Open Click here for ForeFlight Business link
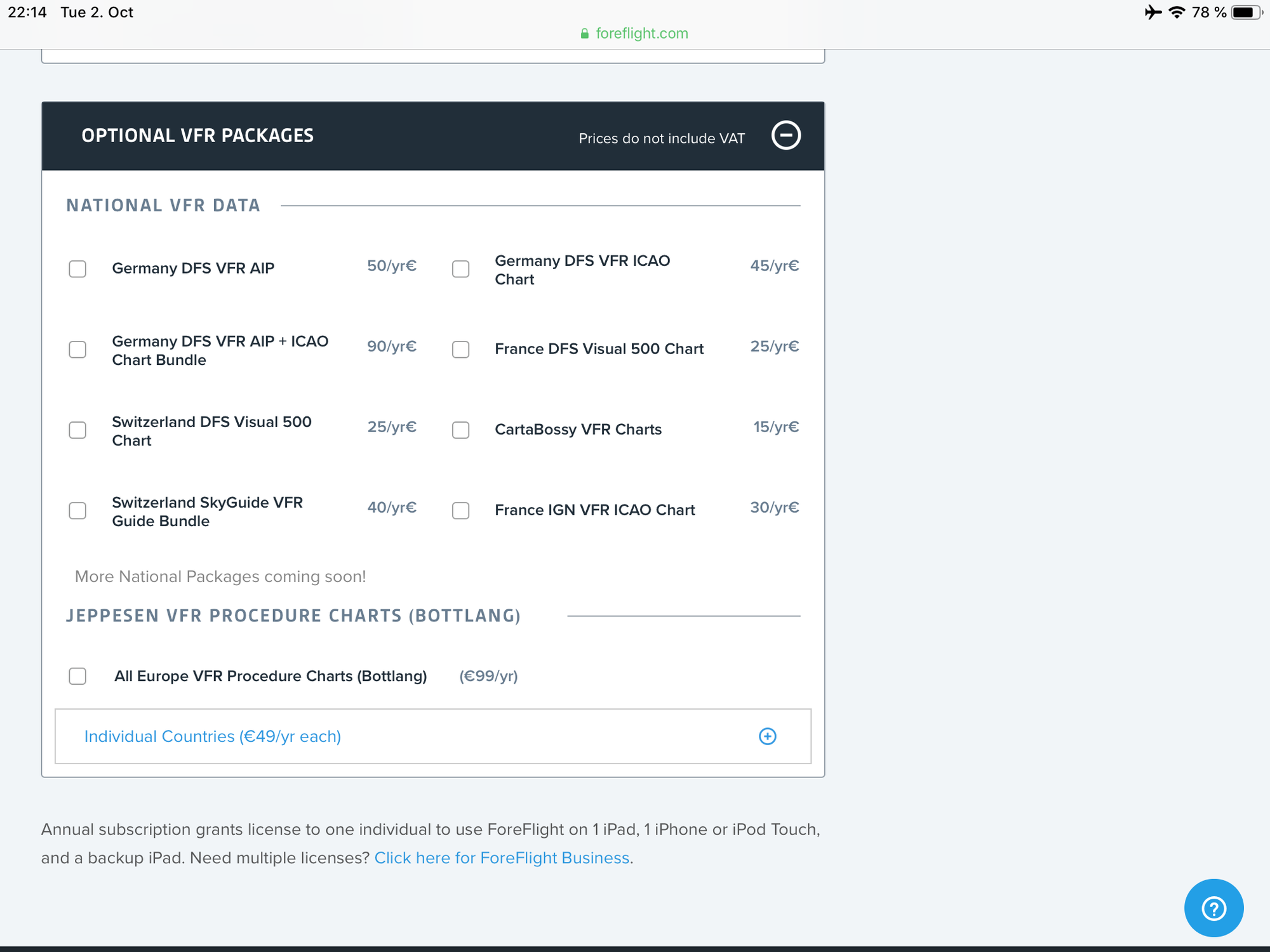1270x952 pixels. [502, 858]
